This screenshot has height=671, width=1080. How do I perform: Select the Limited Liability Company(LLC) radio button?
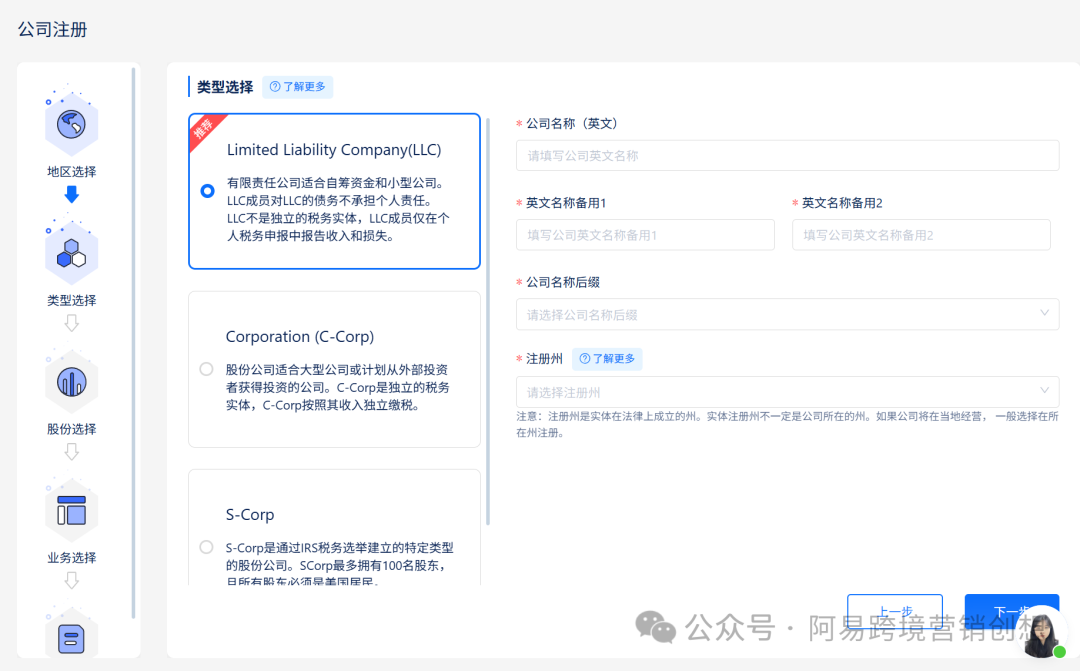206,192
